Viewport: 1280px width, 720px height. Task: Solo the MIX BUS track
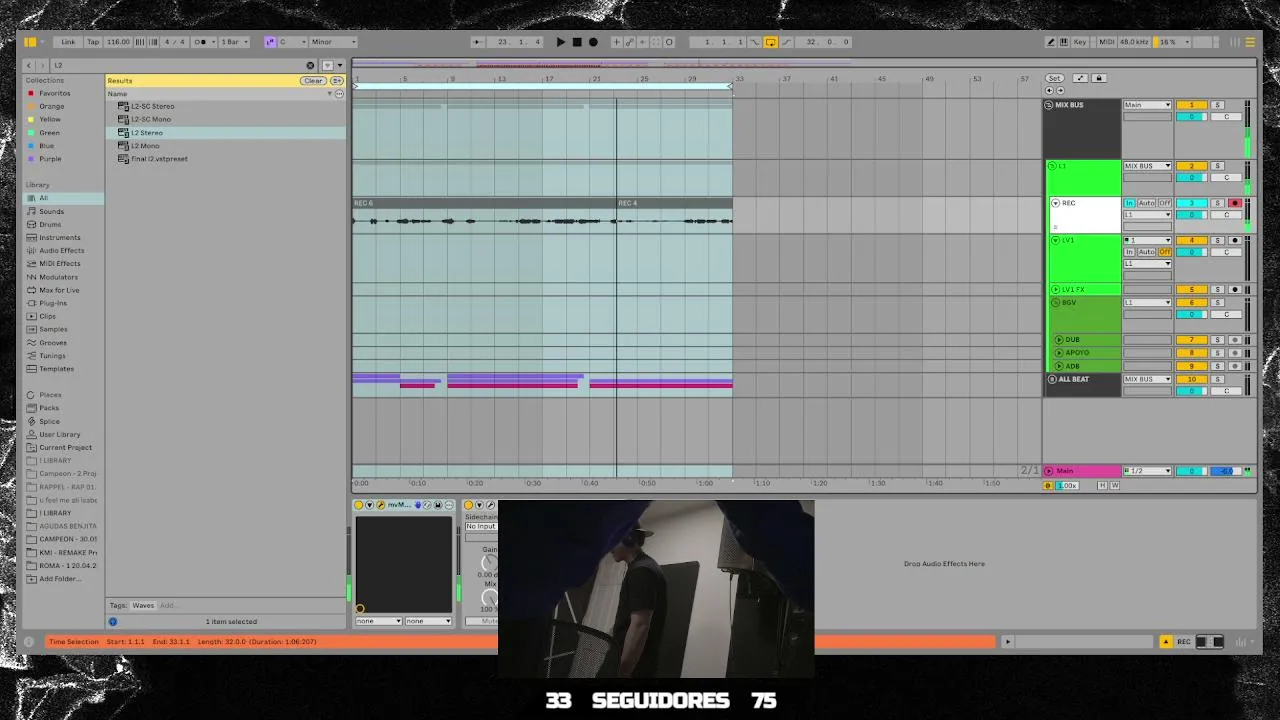point(1218,105)
